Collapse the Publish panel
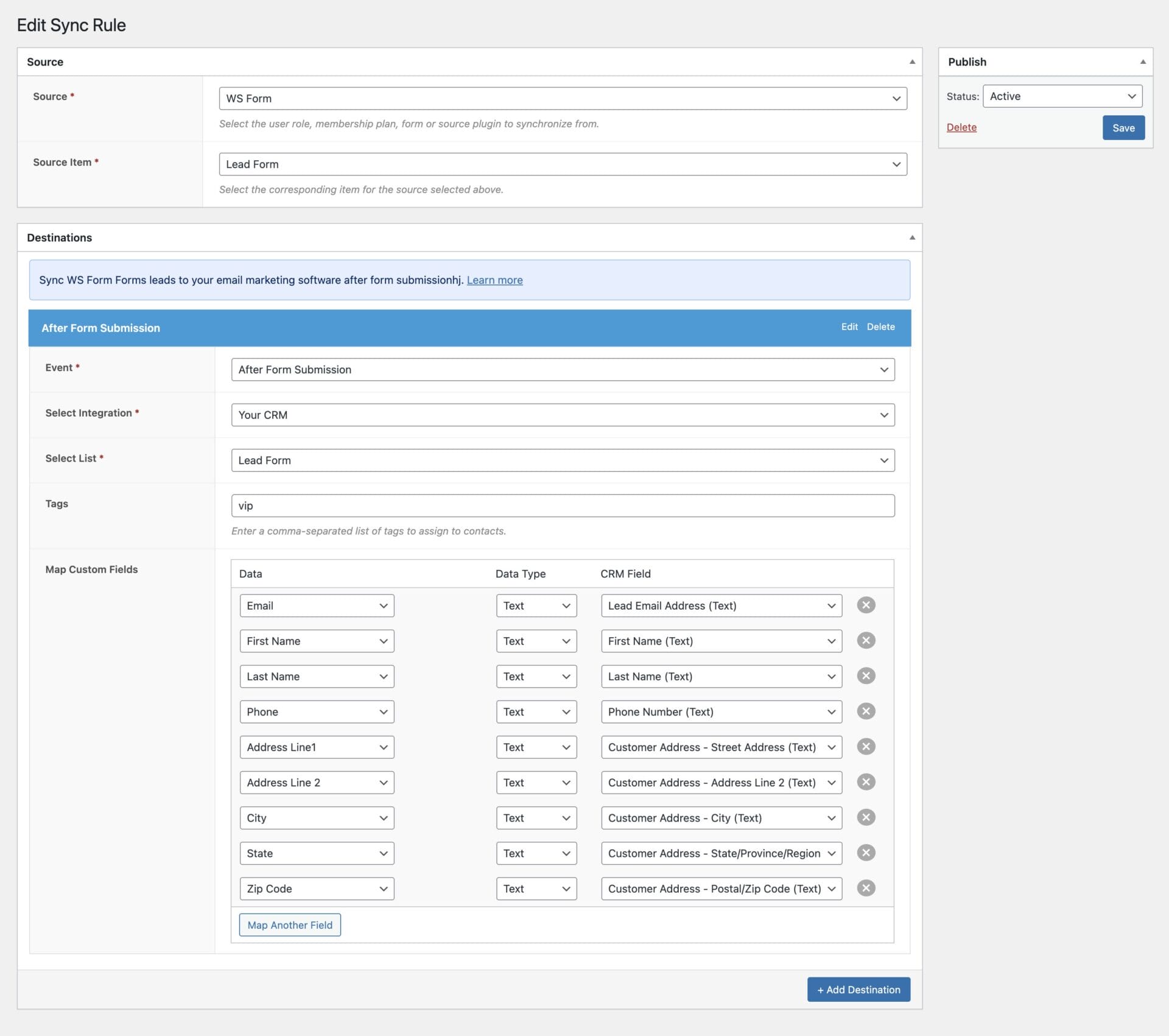Screen dimensions: 1169x1036 [1142, 62]
